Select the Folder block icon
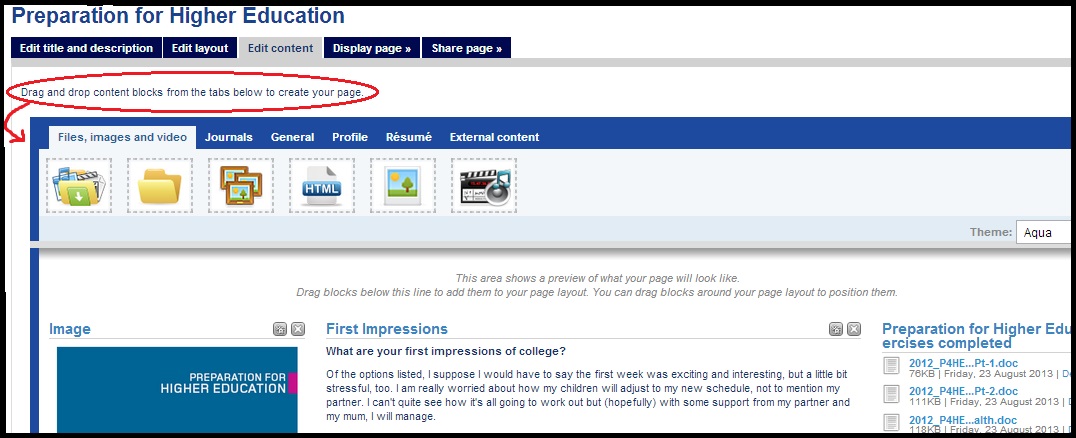The width and height of the screenshot is (1076, 438). [160, 185]
